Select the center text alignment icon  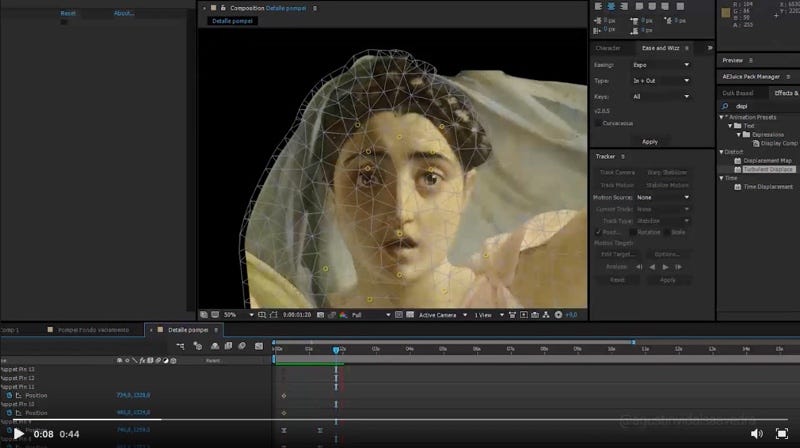point(611,6)
